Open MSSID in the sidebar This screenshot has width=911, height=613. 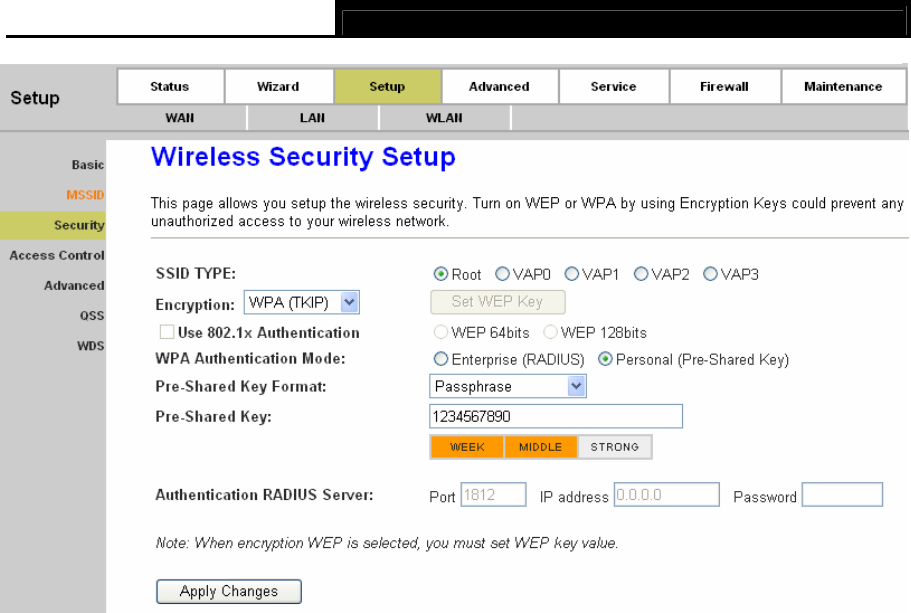point(85,195)
